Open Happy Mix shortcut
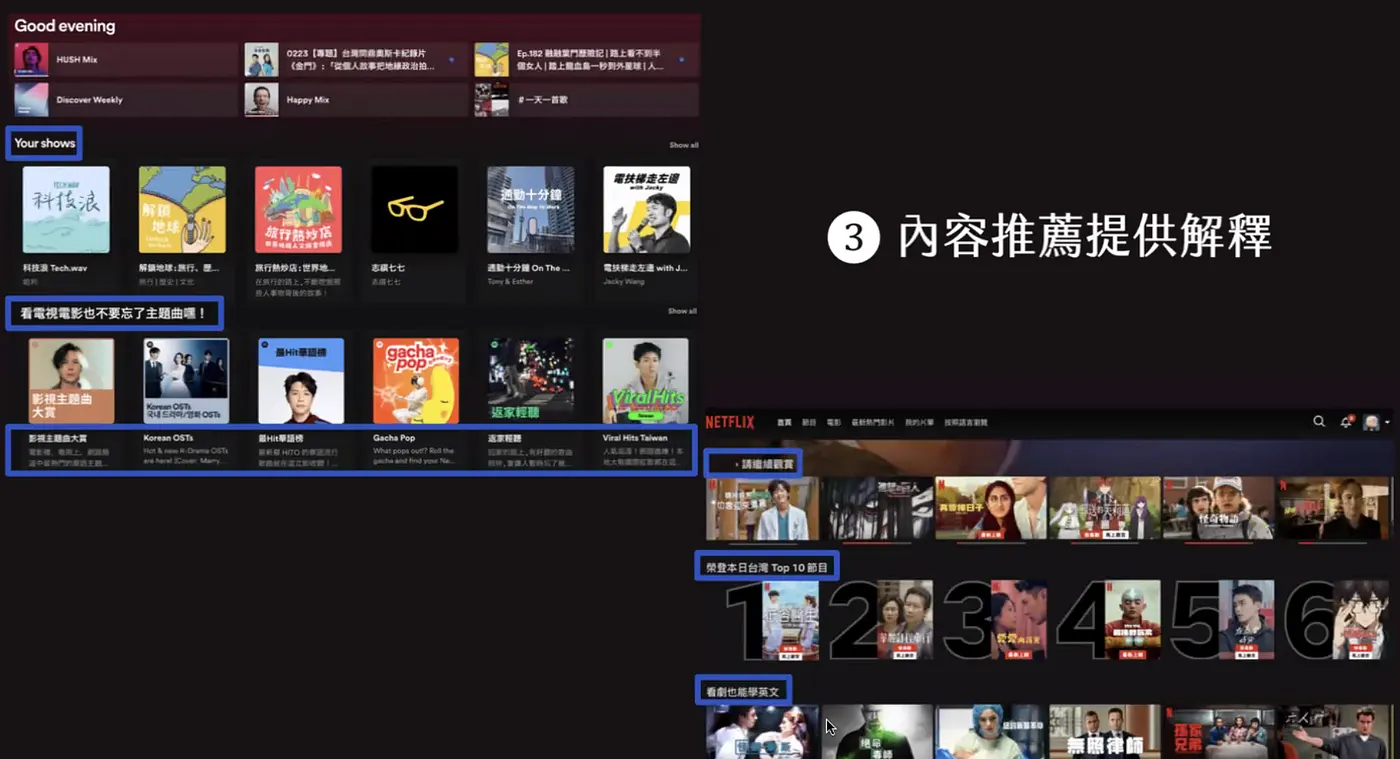The width and height of the screenshot is (1400, 759). pos(355,100)
